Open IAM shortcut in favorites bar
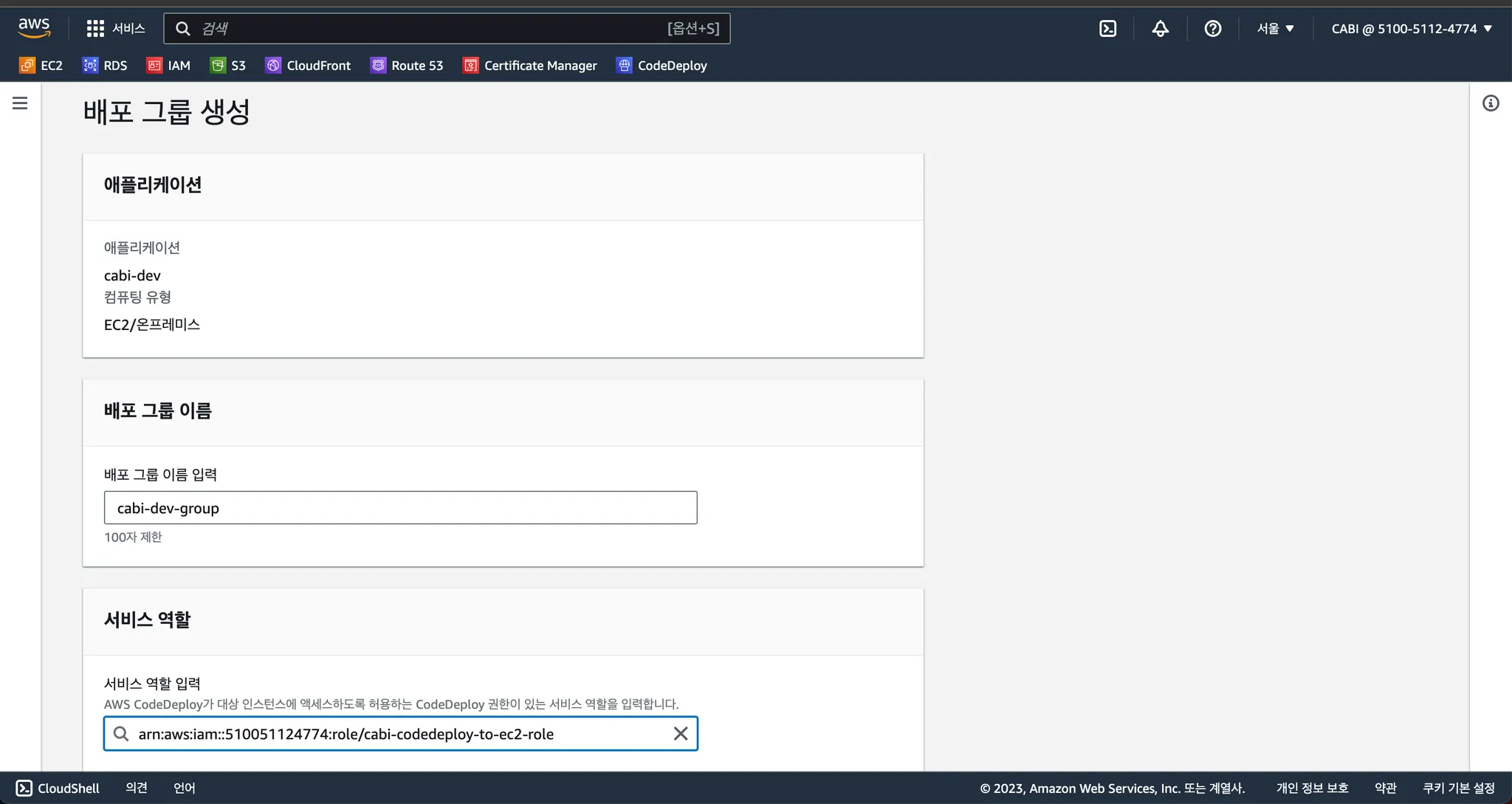1512x804 pixels. coord(169,66)
